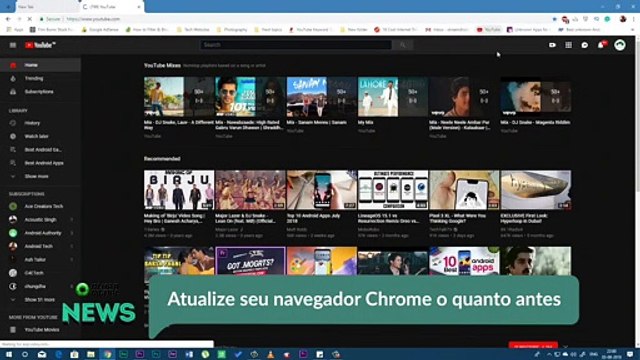The height and width of the screenshot is (360, 640).
Task: Open the Apps bookmark shortcut
Action: point(15,30)
